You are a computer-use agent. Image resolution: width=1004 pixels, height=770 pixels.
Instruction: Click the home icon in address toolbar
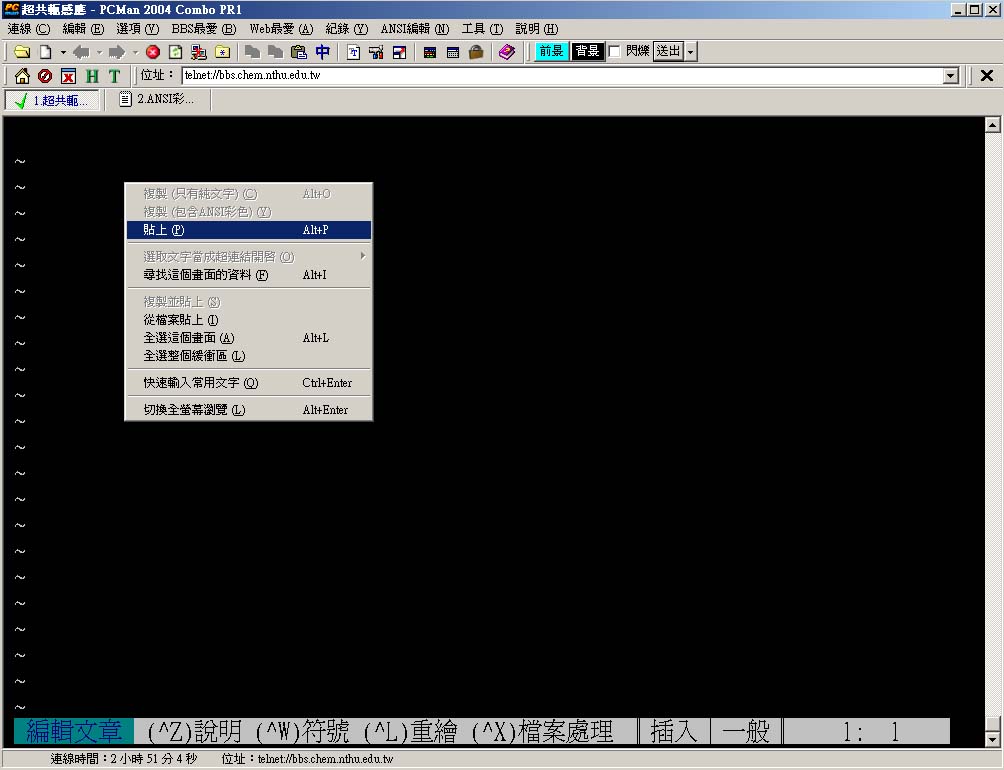coord(22,76)
